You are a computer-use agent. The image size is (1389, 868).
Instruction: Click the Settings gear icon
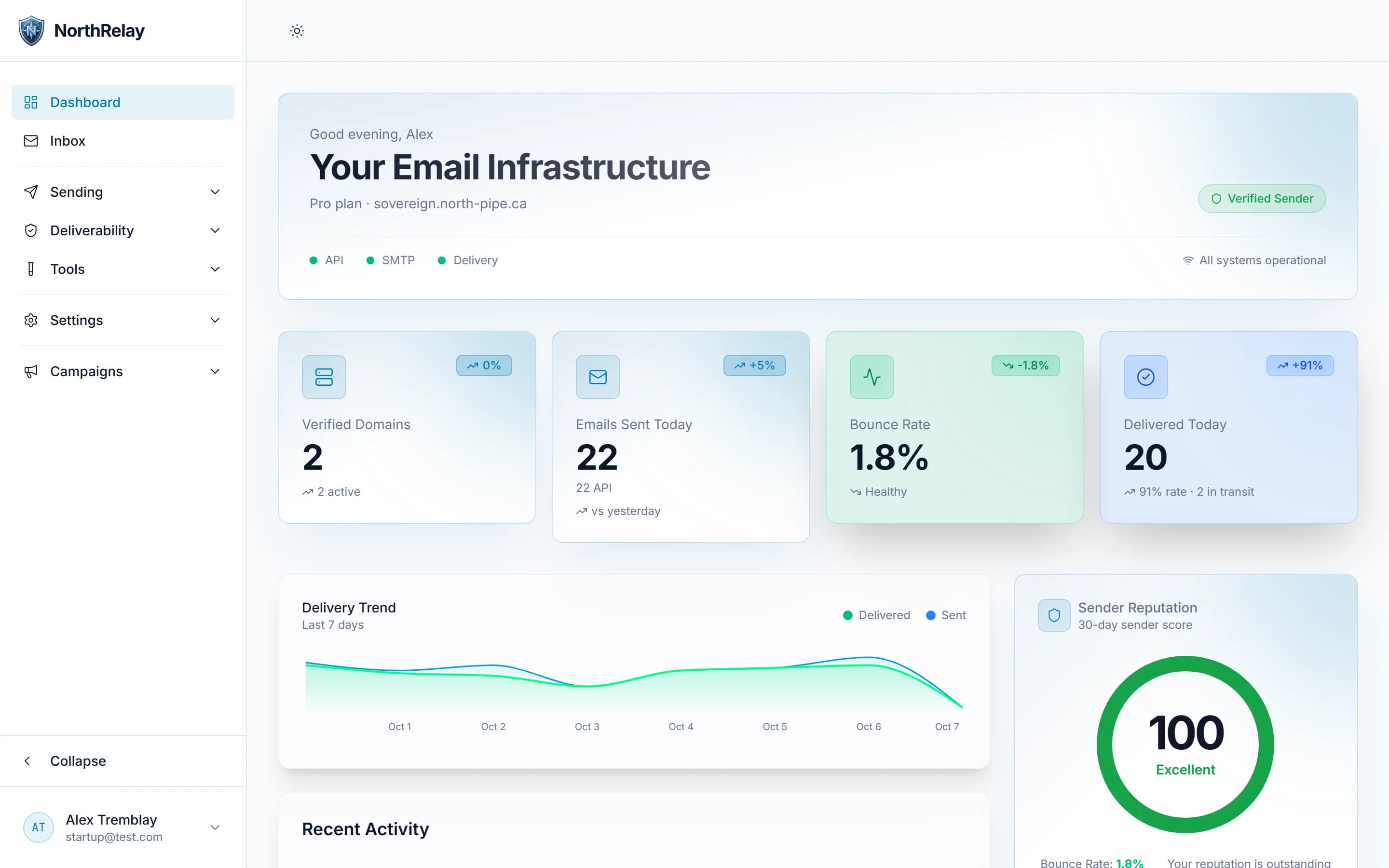point(31,320)
